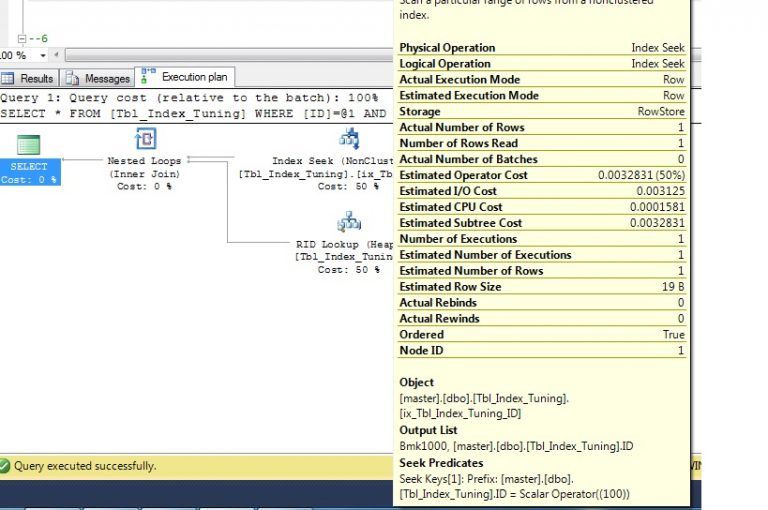Click Estimated CPU Cost value 0.0001581
The width and height of the screenshot is (768, 510).
pos(657,207)
